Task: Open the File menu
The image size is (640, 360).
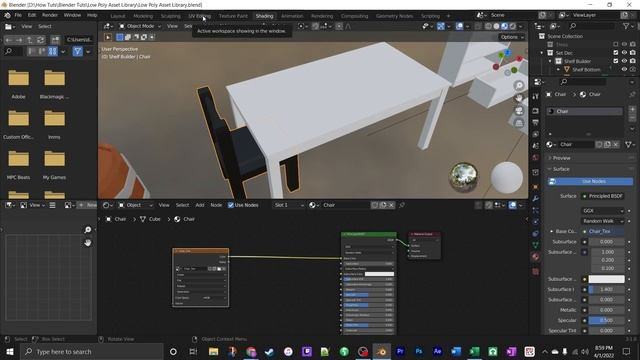Action: (18, 15)
